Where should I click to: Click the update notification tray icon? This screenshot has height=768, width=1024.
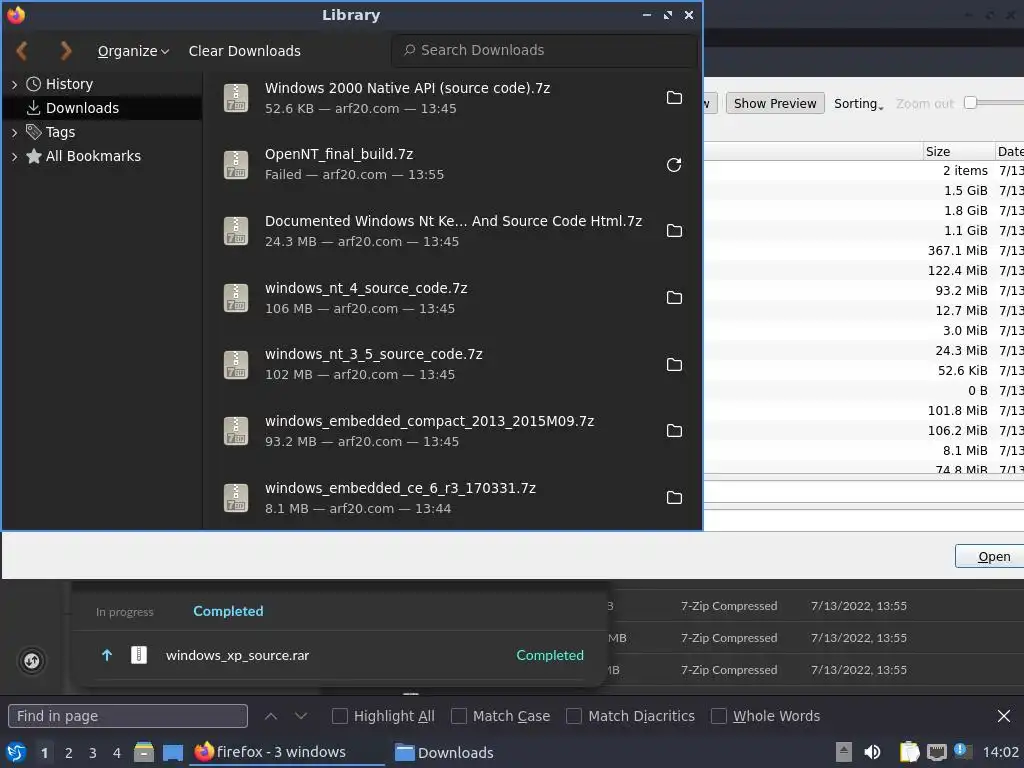tap(962, 751)
